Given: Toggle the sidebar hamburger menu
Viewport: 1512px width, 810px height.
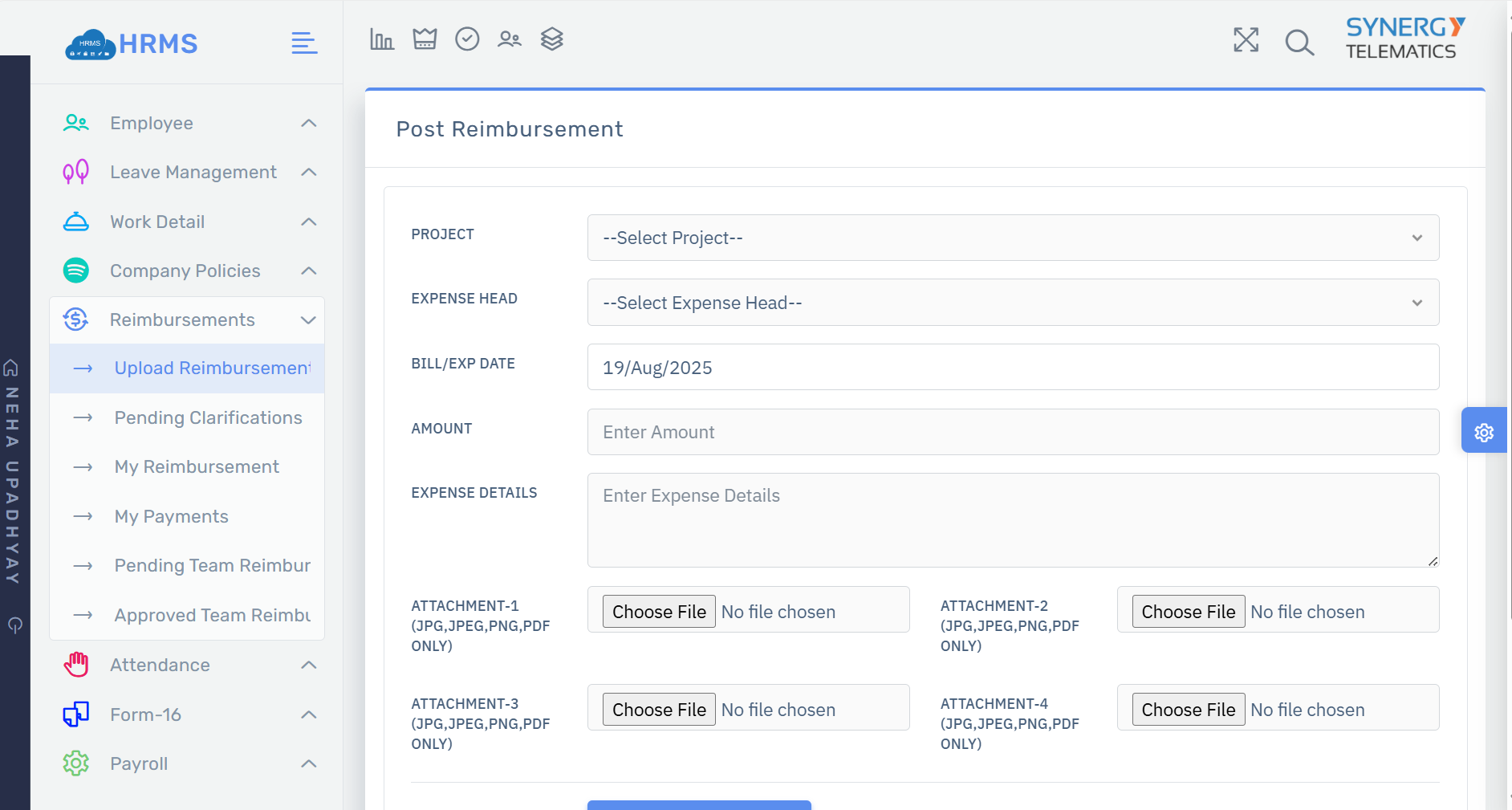Looking at the screenshot, I should (x=304, y=43).
